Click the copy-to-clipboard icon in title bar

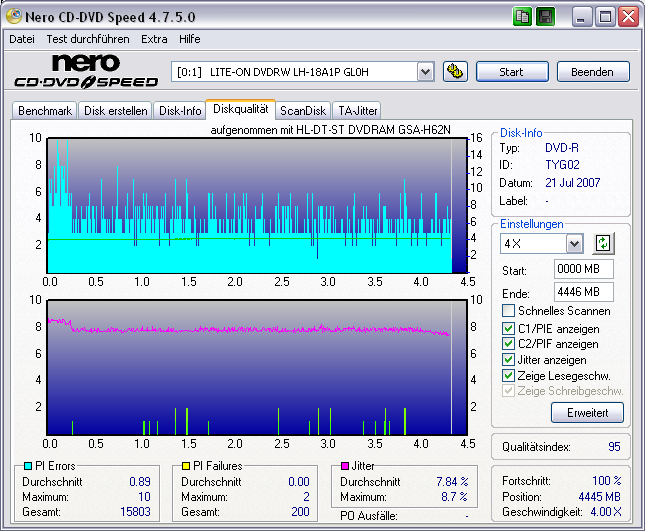522,17
